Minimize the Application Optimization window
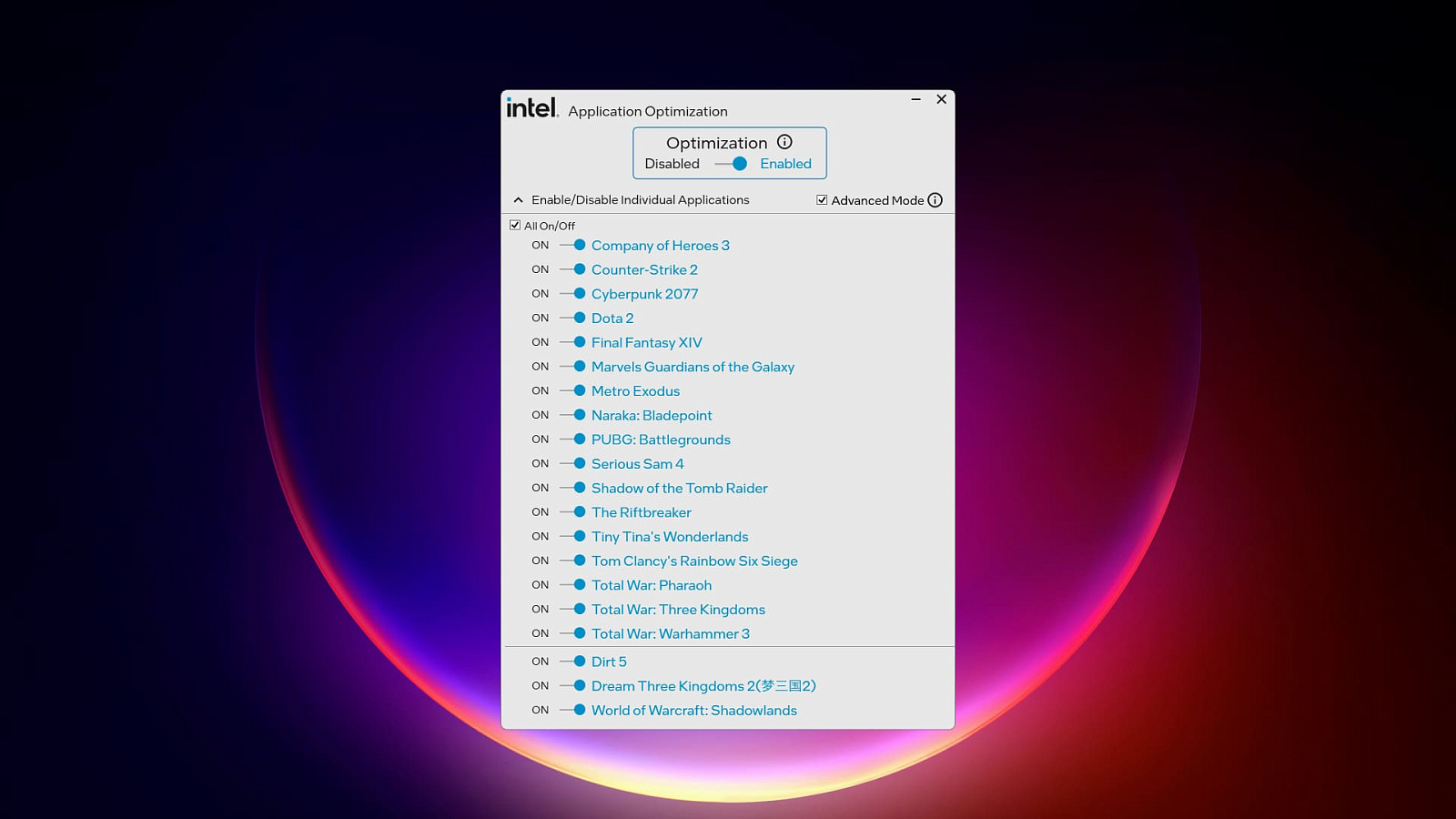 coord(916,99)
